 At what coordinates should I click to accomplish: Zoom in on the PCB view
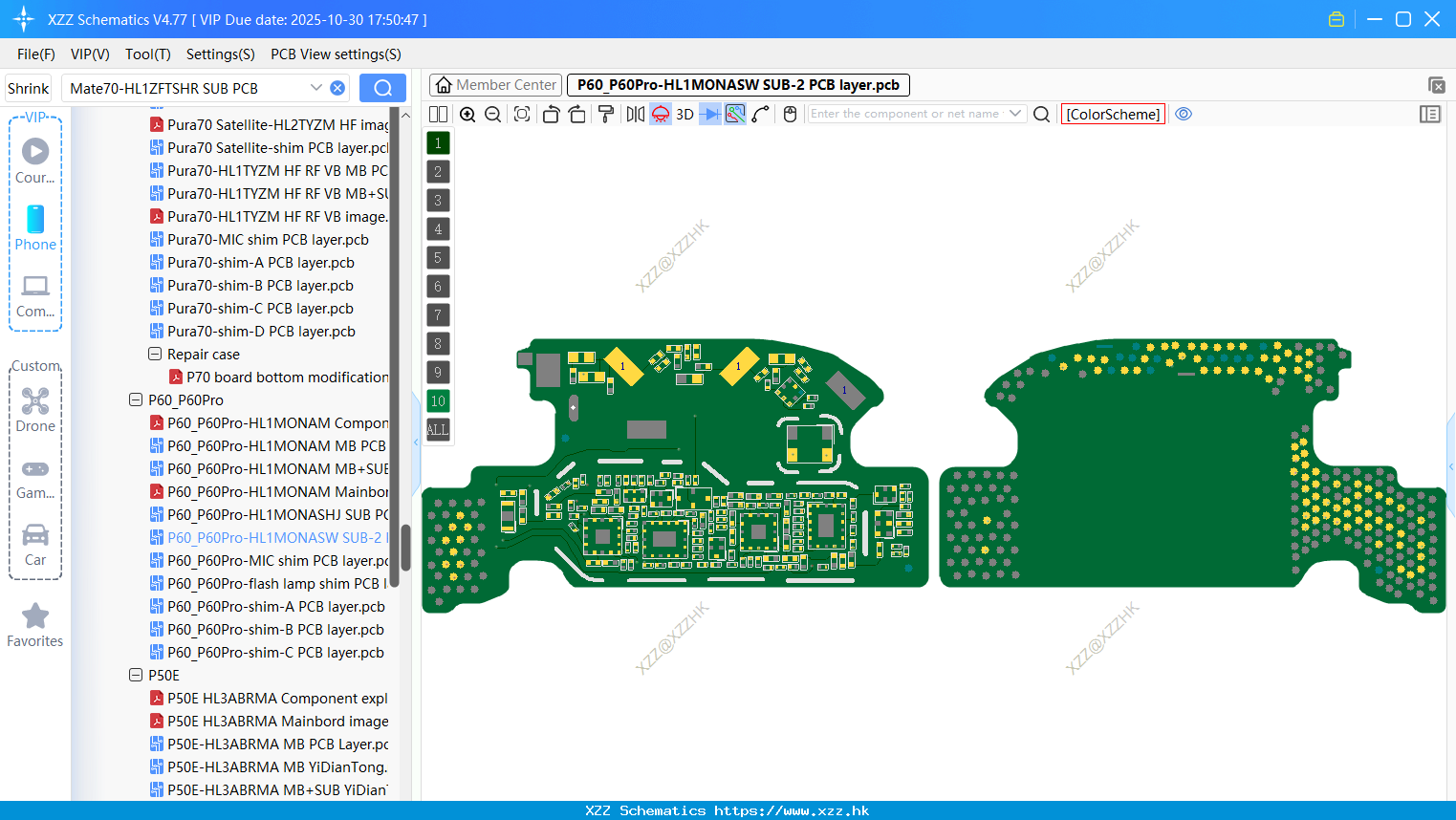(x=467, y=114)
